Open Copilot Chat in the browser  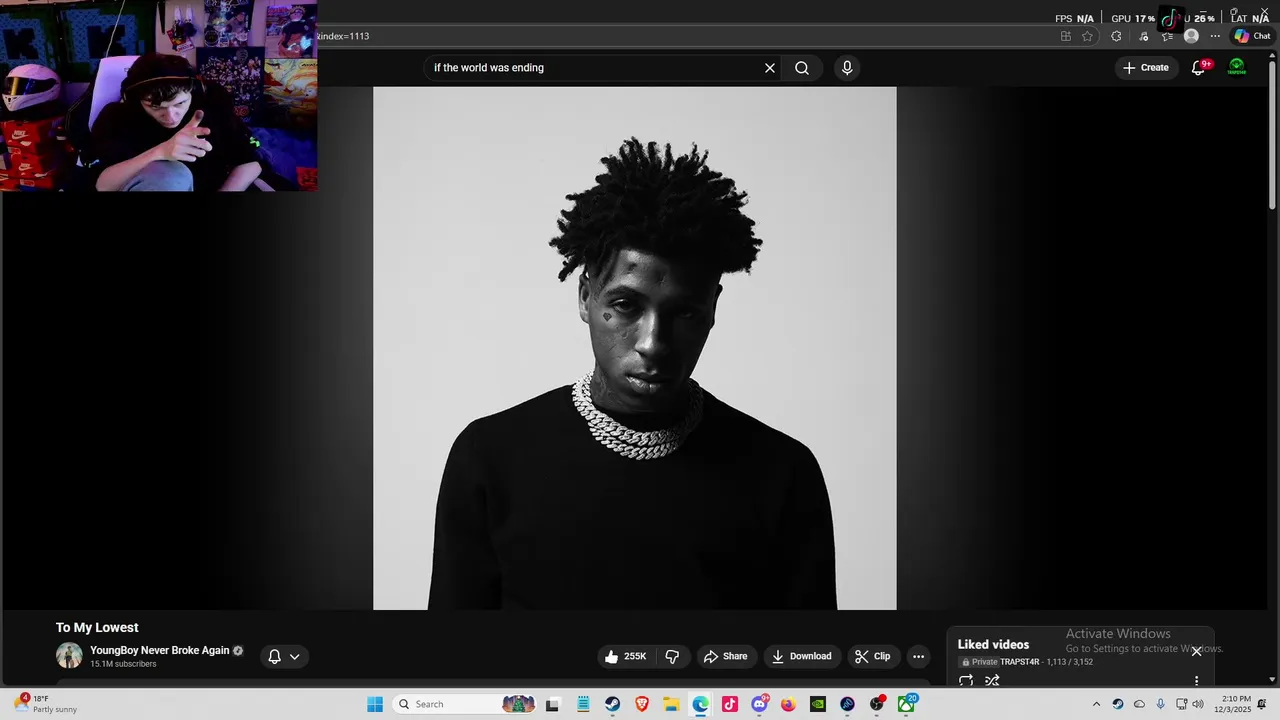click(1252, 36)
